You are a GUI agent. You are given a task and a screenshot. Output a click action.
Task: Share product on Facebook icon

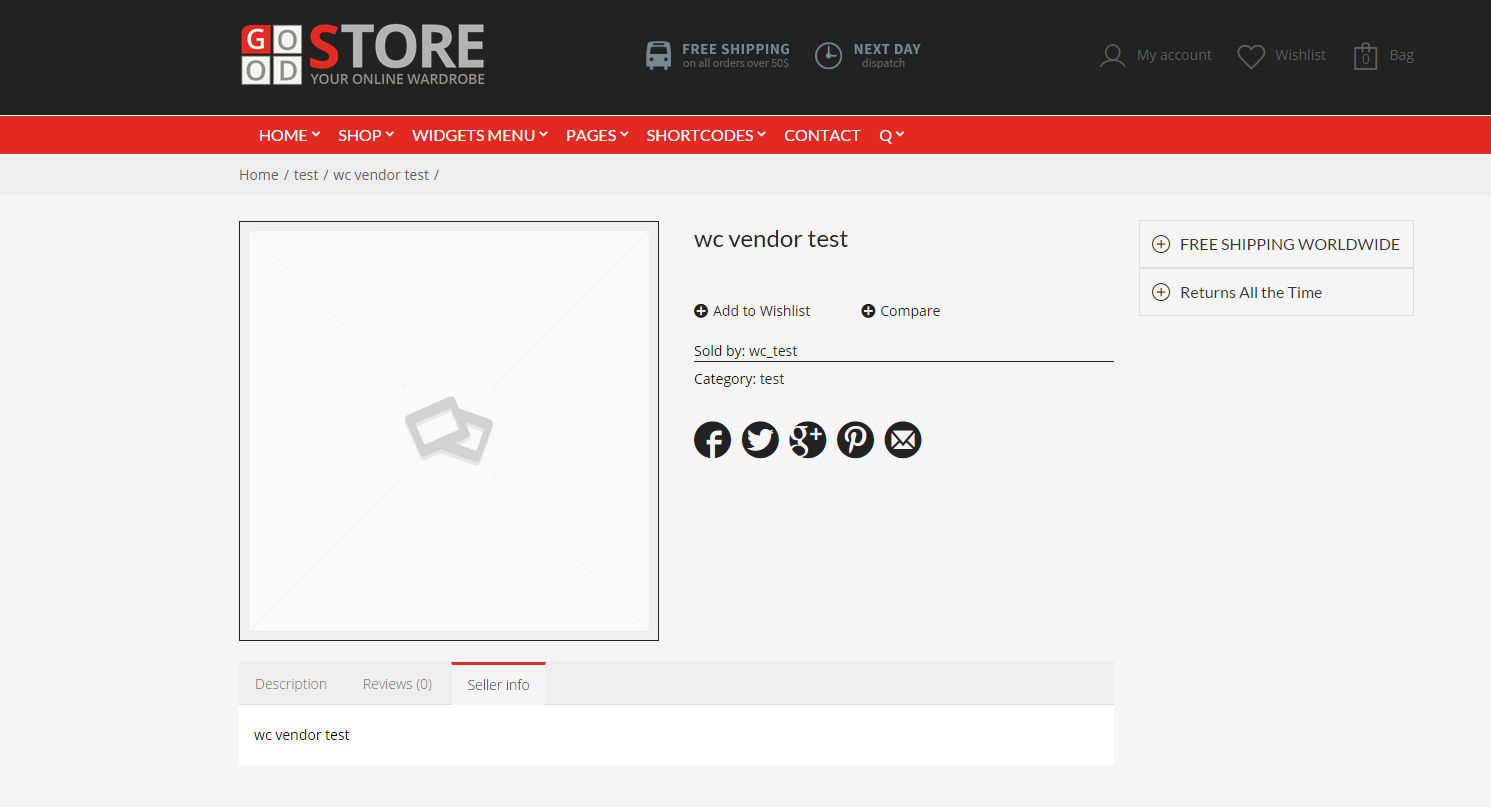pyautogui.click(x=712, y=440)
